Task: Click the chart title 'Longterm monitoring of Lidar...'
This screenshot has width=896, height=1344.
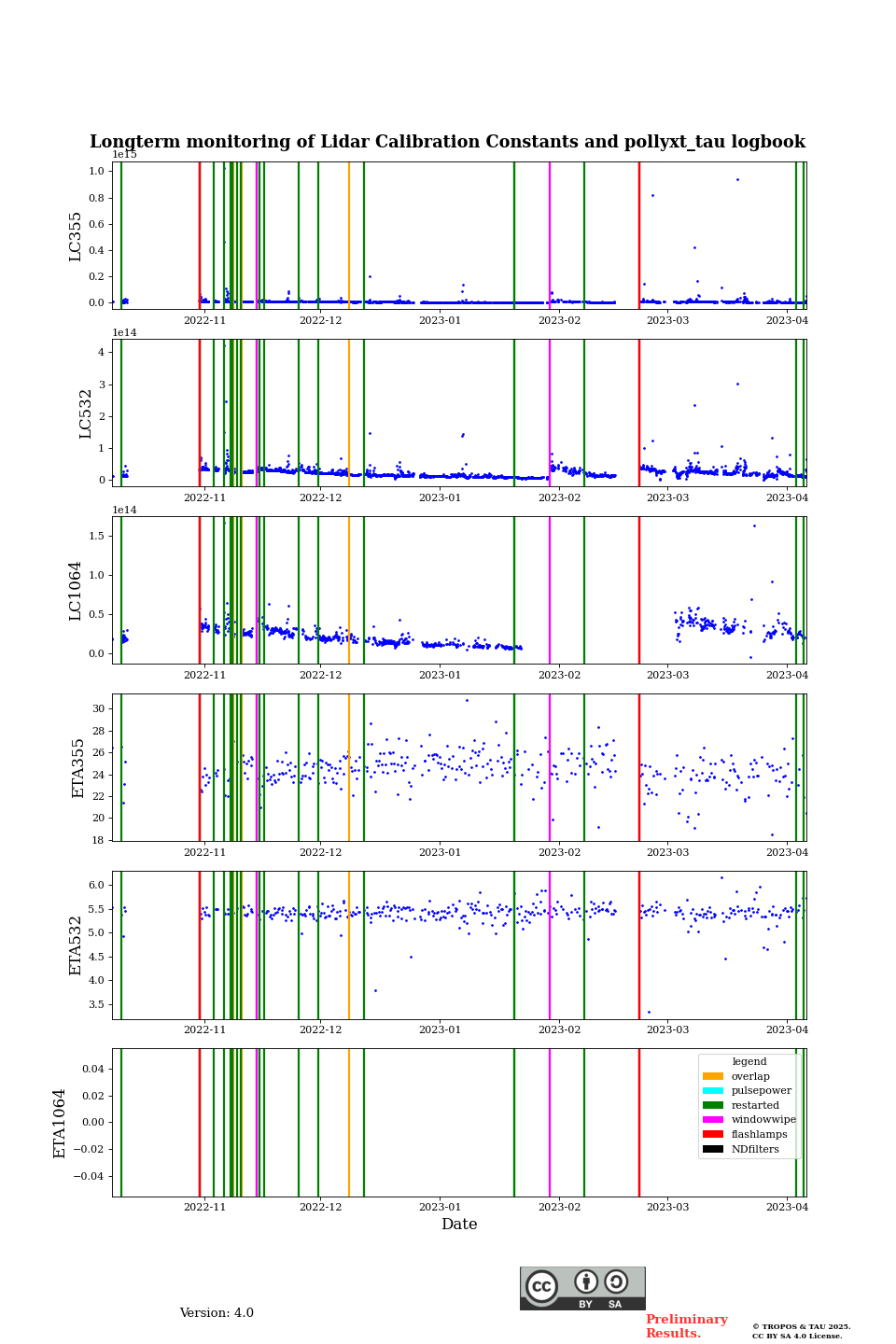Action: tap(447, 142)
